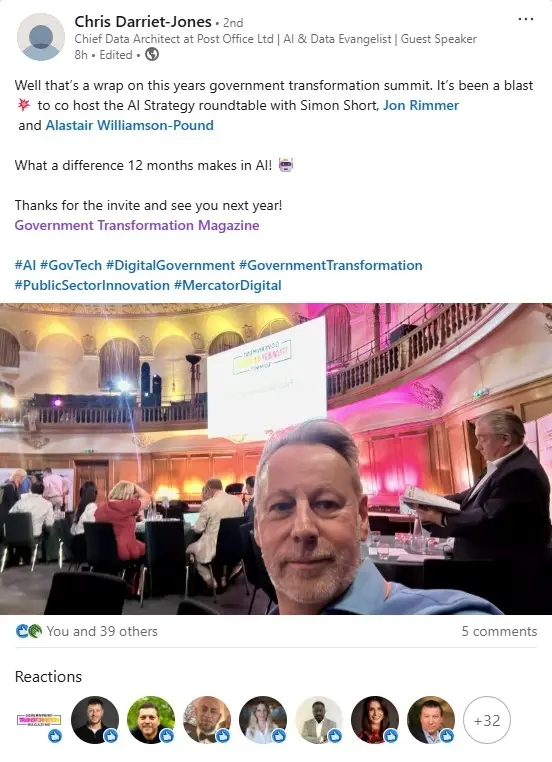This screenshot has width=552, height=762.
Task: Open the three-dot post options menu
Action: tap(526, 19)
